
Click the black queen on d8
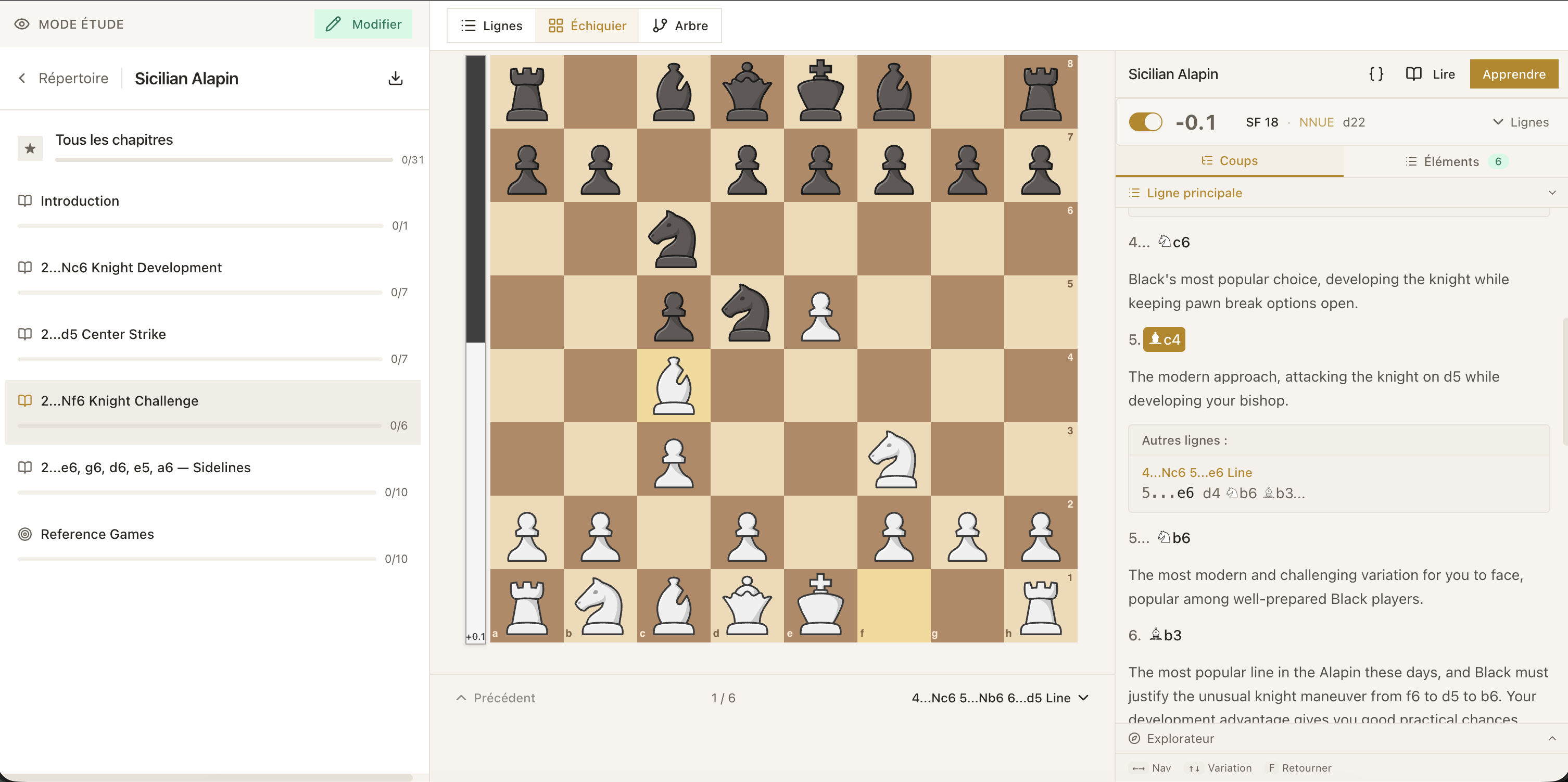[x=747, y=92]
